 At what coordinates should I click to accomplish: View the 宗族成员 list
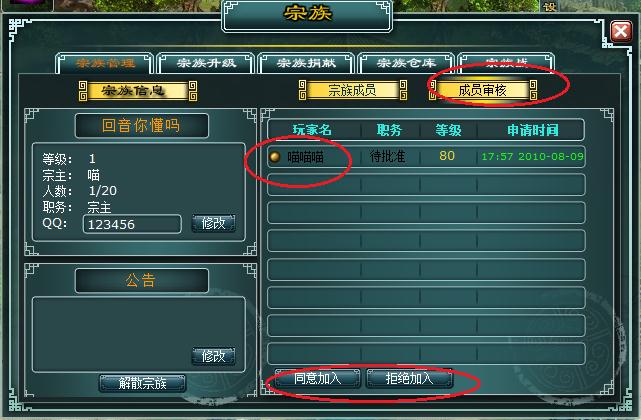(x=352, y=90)
